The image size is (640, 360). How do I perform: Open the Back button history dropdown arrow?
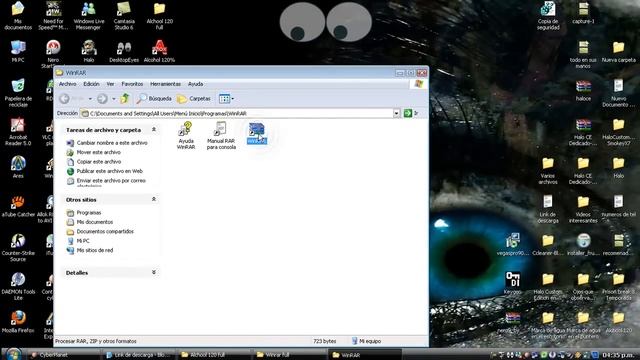[x=90, y=99]
